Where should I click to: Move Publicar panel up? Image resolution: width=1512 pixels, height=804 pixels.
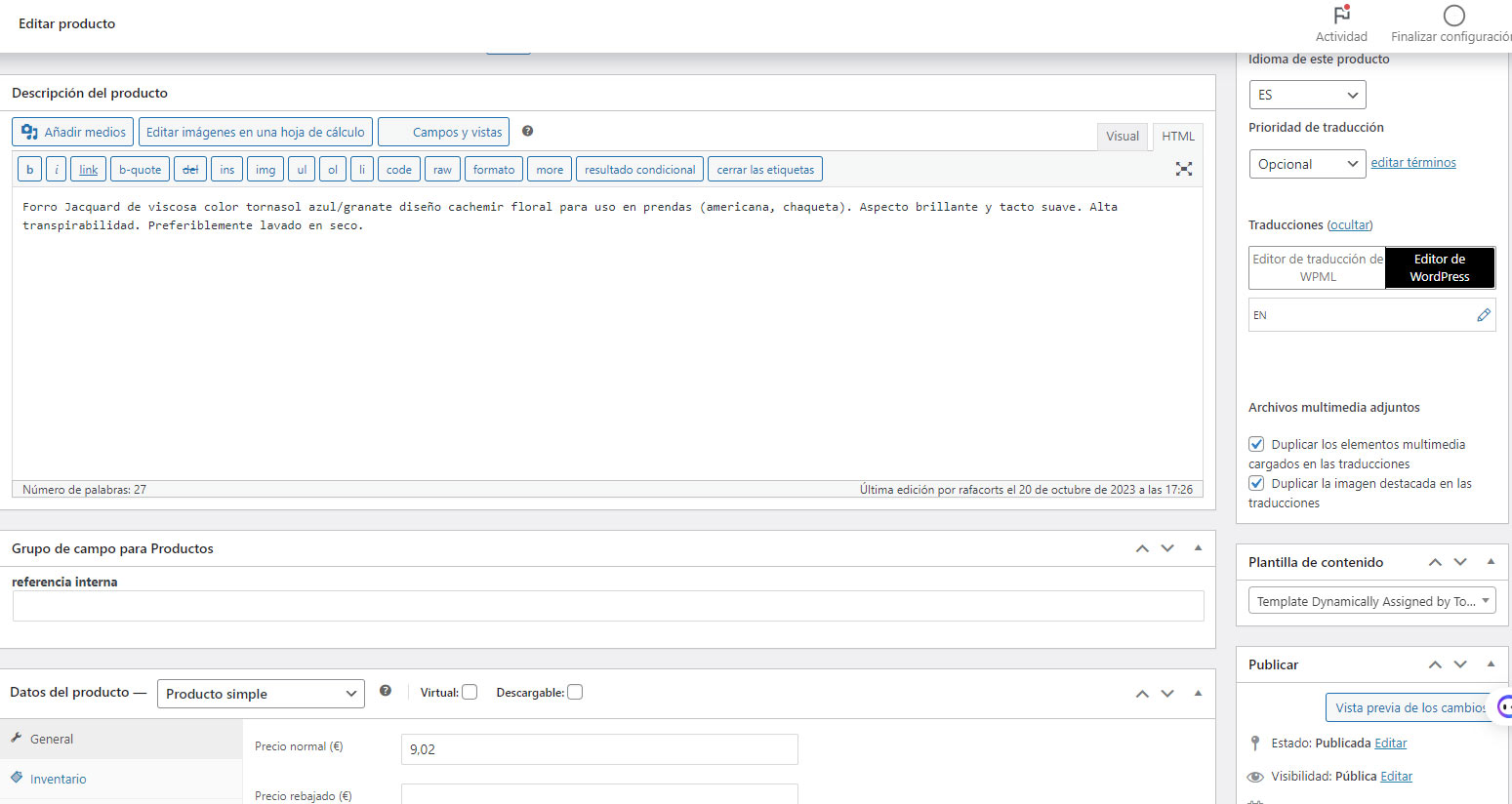coord(1435,664)
